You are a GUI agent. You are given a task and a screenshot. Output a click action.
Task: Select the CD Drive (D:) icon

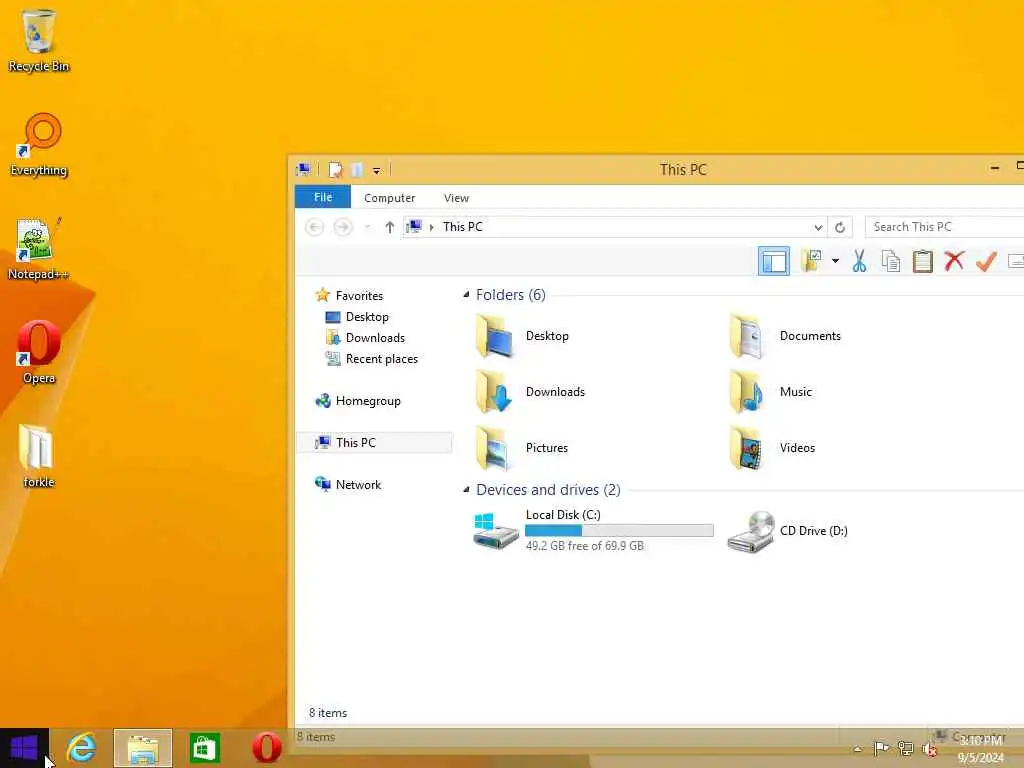(x=751, y=532)
